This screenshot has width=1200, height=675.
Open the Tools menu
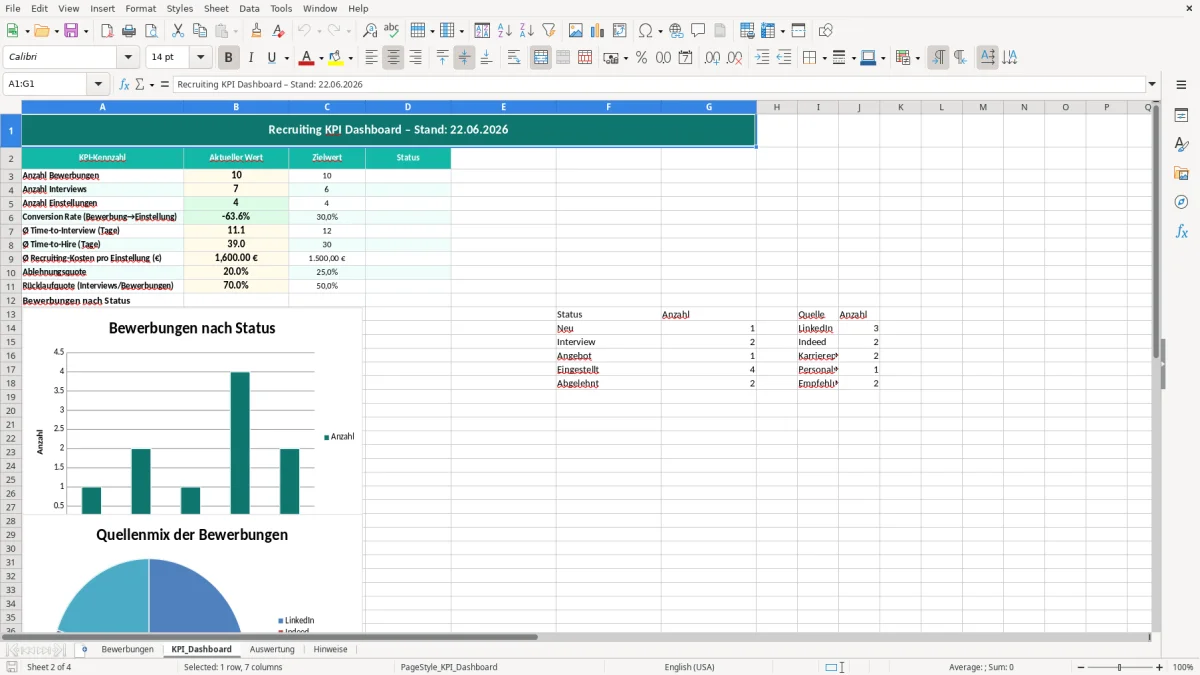[x=281, y=8]
